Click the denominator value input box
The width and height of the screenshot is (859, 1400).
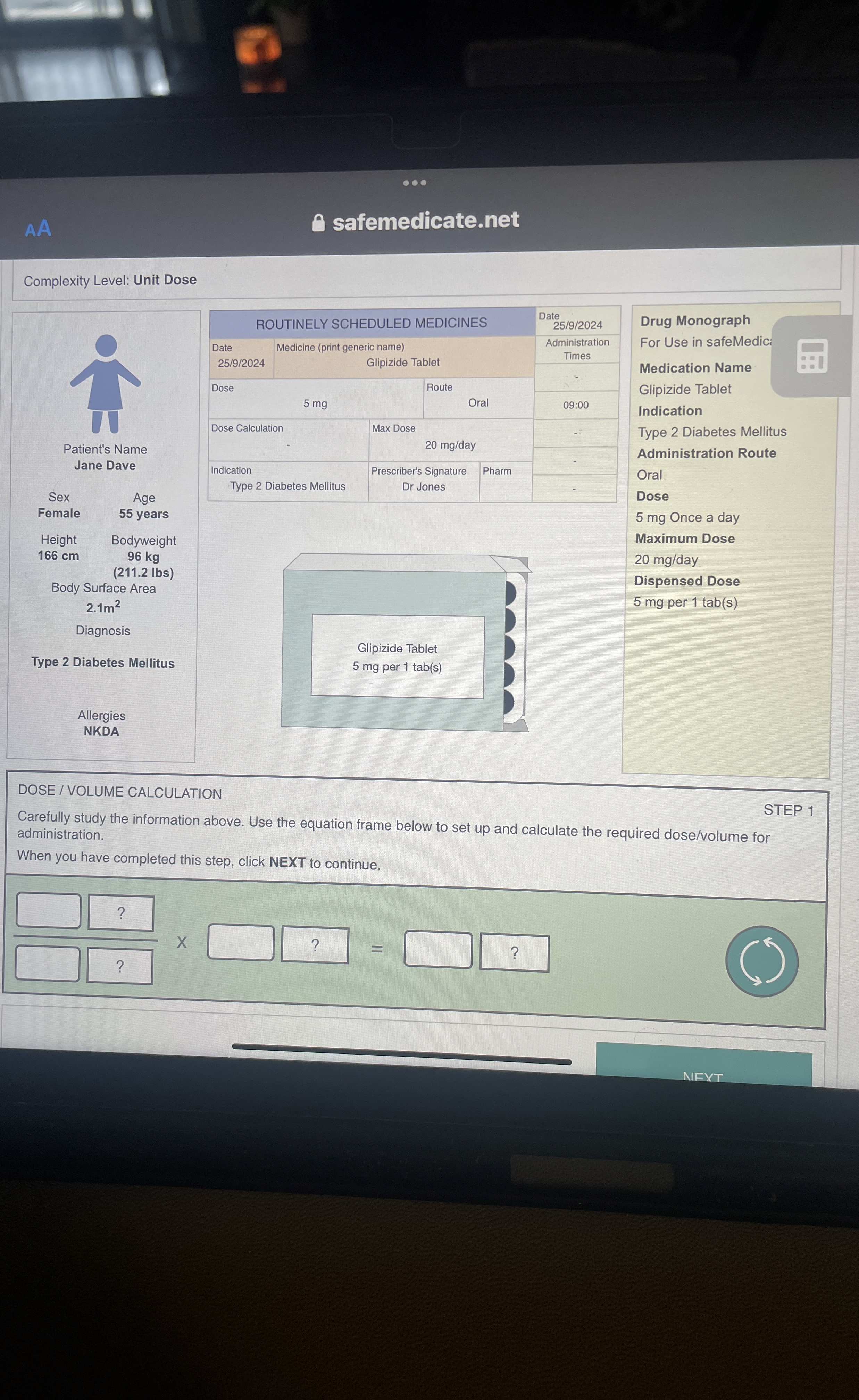tap(47, 963)
